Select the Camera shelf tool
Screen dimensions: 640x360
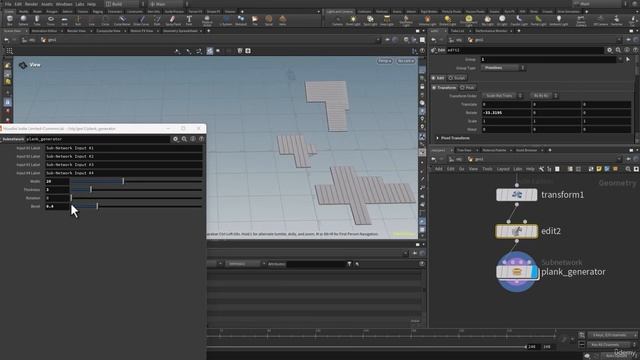[x=337, y=20]
